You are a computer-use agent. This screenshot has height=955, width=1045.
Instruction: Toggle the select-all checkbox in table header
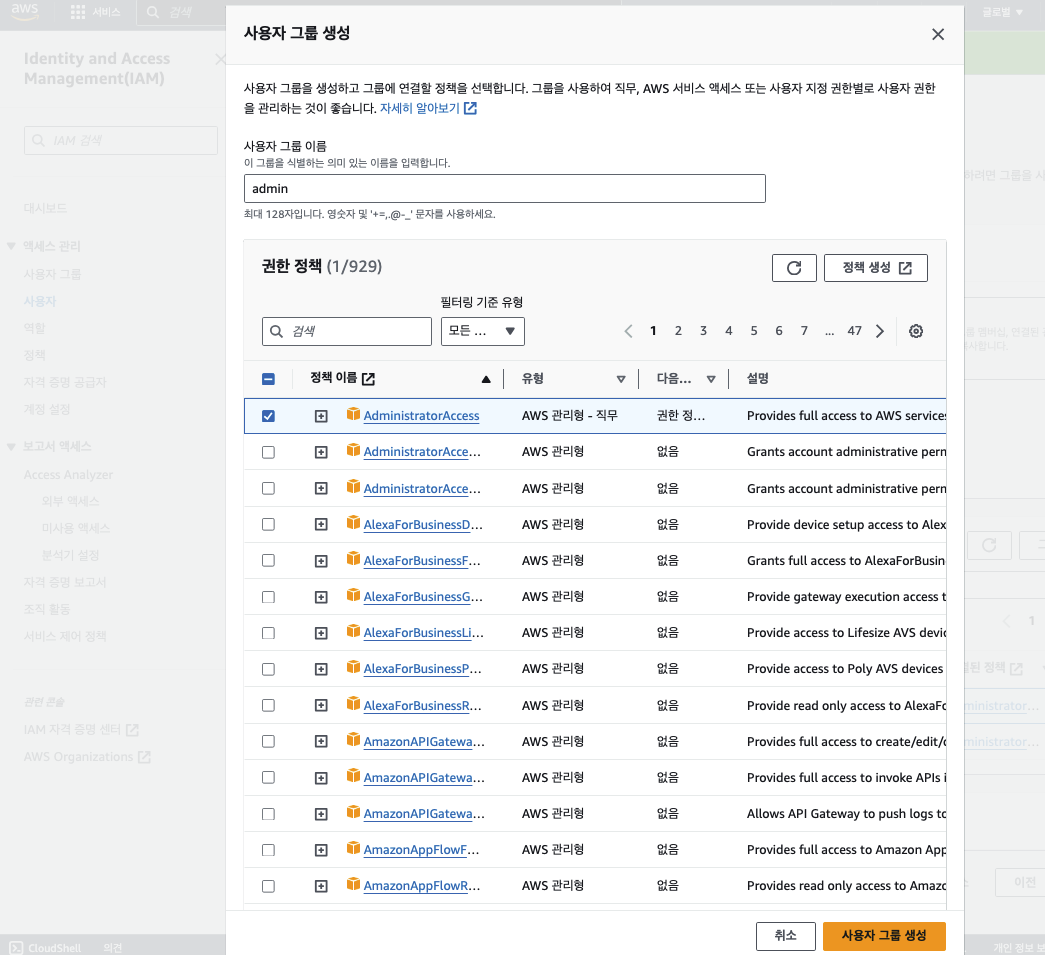click(x=268, y=379)
